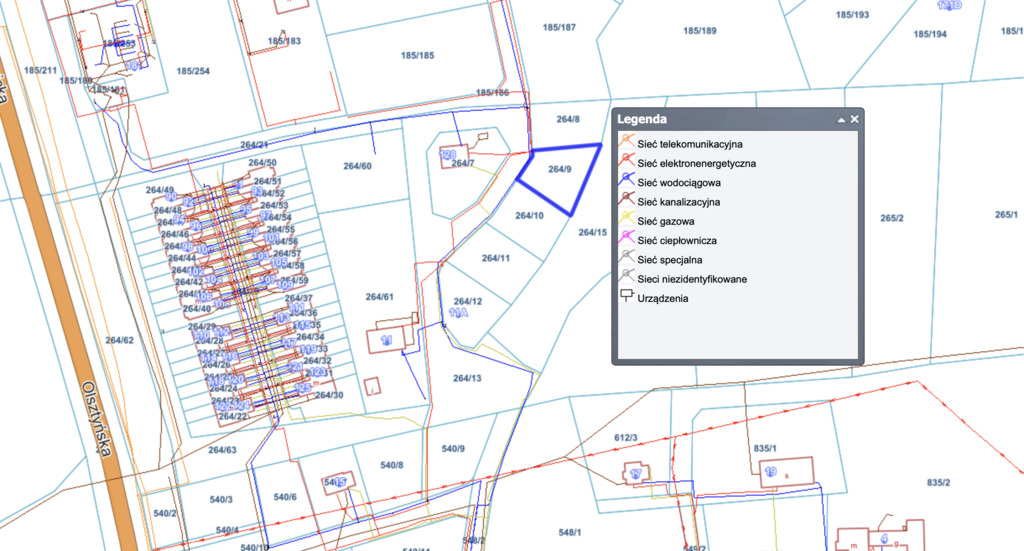
Task: Click building number 17 on parcel 612/3
Action: (635, 473)
